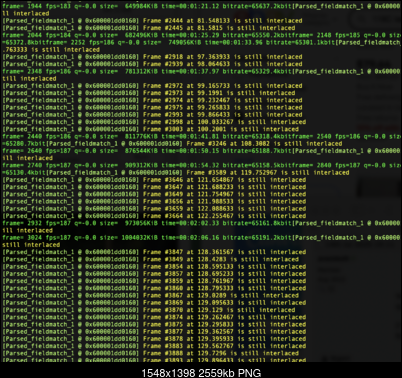
Task: Click the line 'Frame #3664 at 122.255467'
Action: click(154, 216)
